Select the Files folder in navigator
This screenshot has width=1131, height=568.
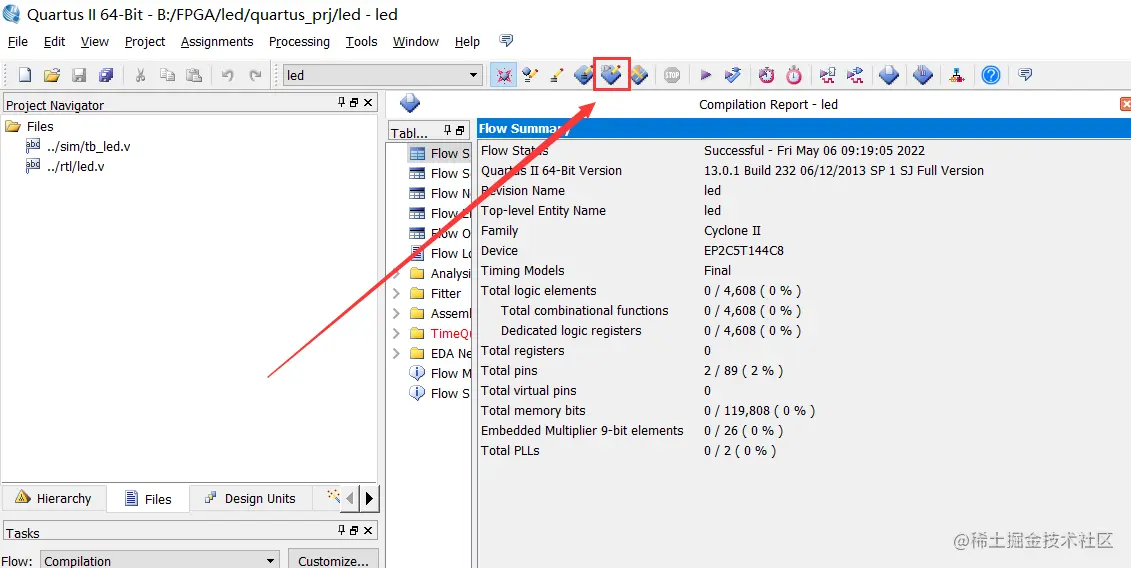click(x=29, y=126)
